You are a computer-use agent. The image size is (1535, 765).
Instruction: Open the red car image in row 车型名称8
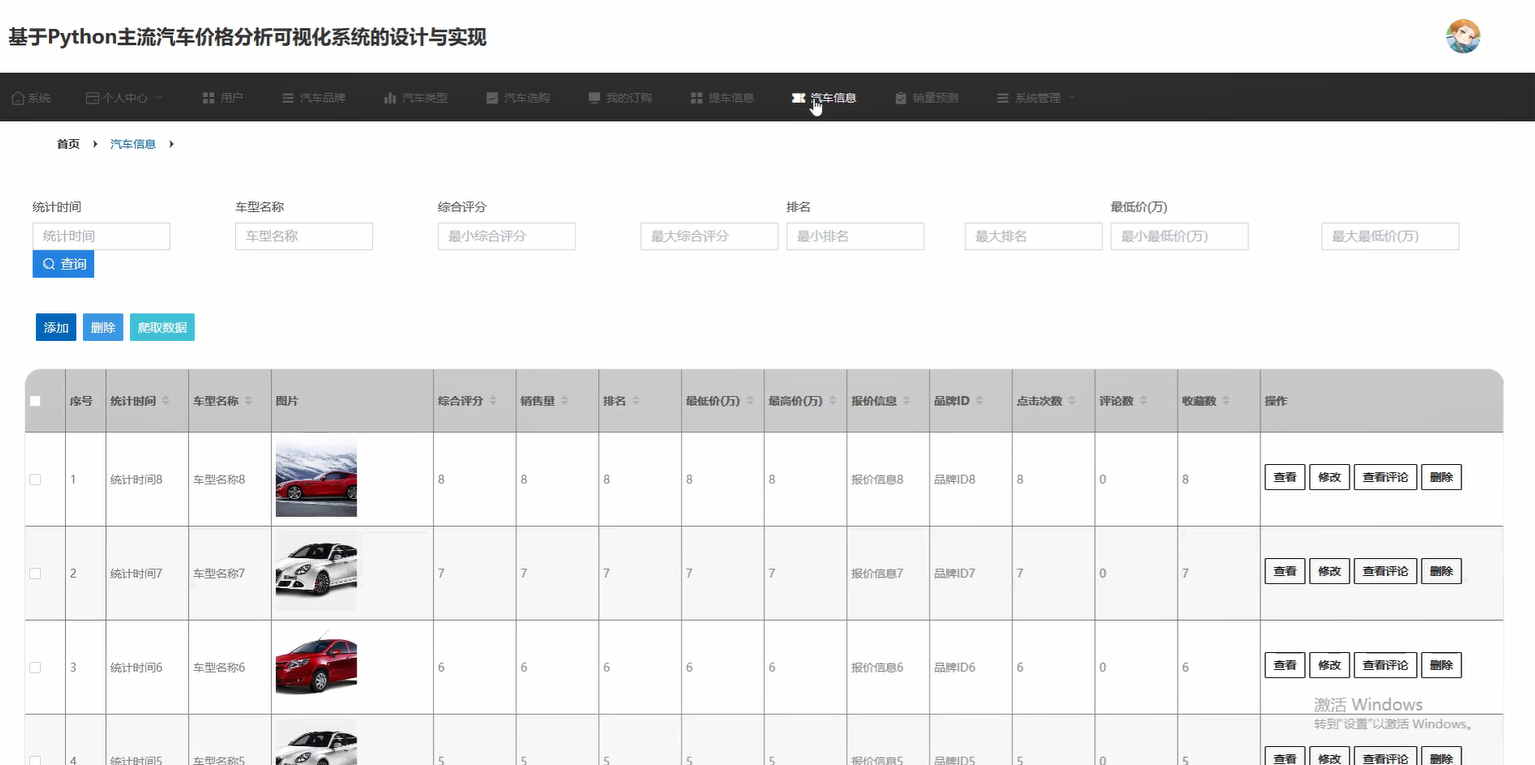click(316, 477)
